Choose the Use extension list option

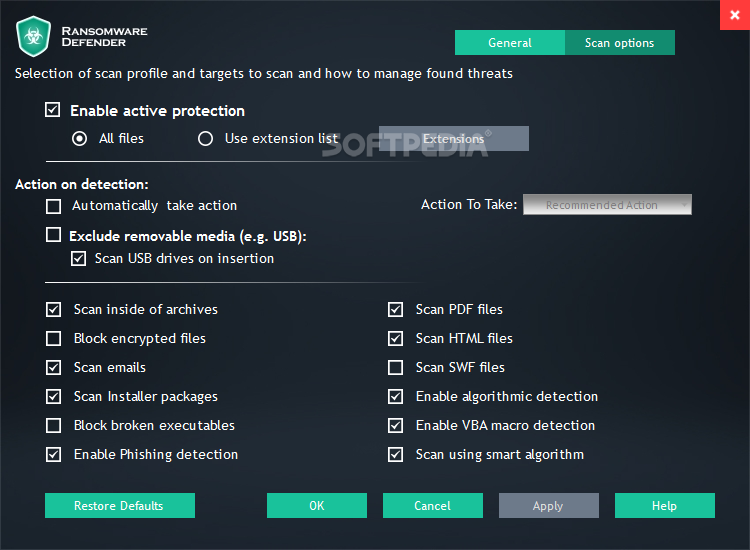click(x=206, y=139)
